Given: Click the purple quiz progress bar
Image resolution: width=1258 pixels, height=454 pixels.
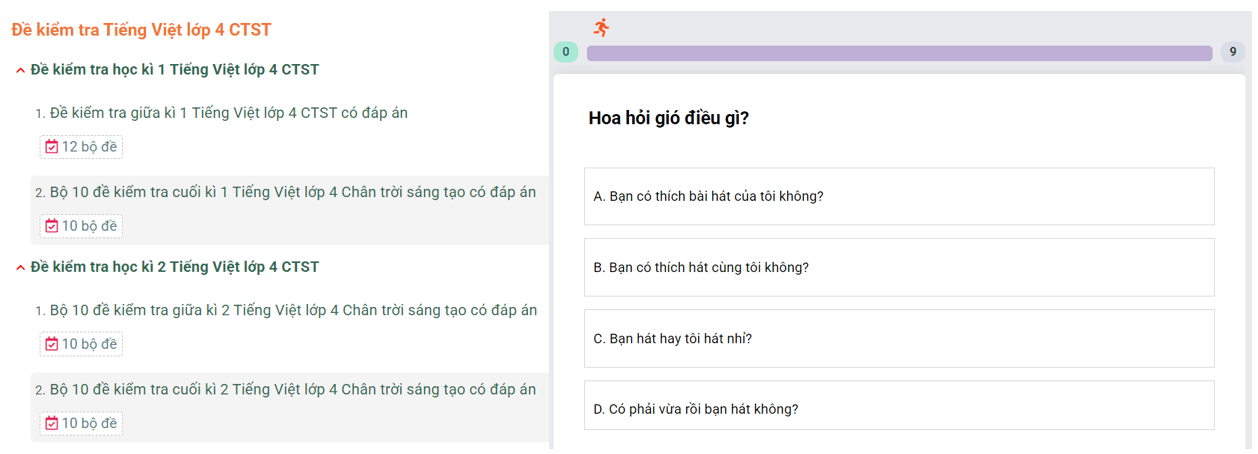Looking at the screenshot, I should point(898,53).
